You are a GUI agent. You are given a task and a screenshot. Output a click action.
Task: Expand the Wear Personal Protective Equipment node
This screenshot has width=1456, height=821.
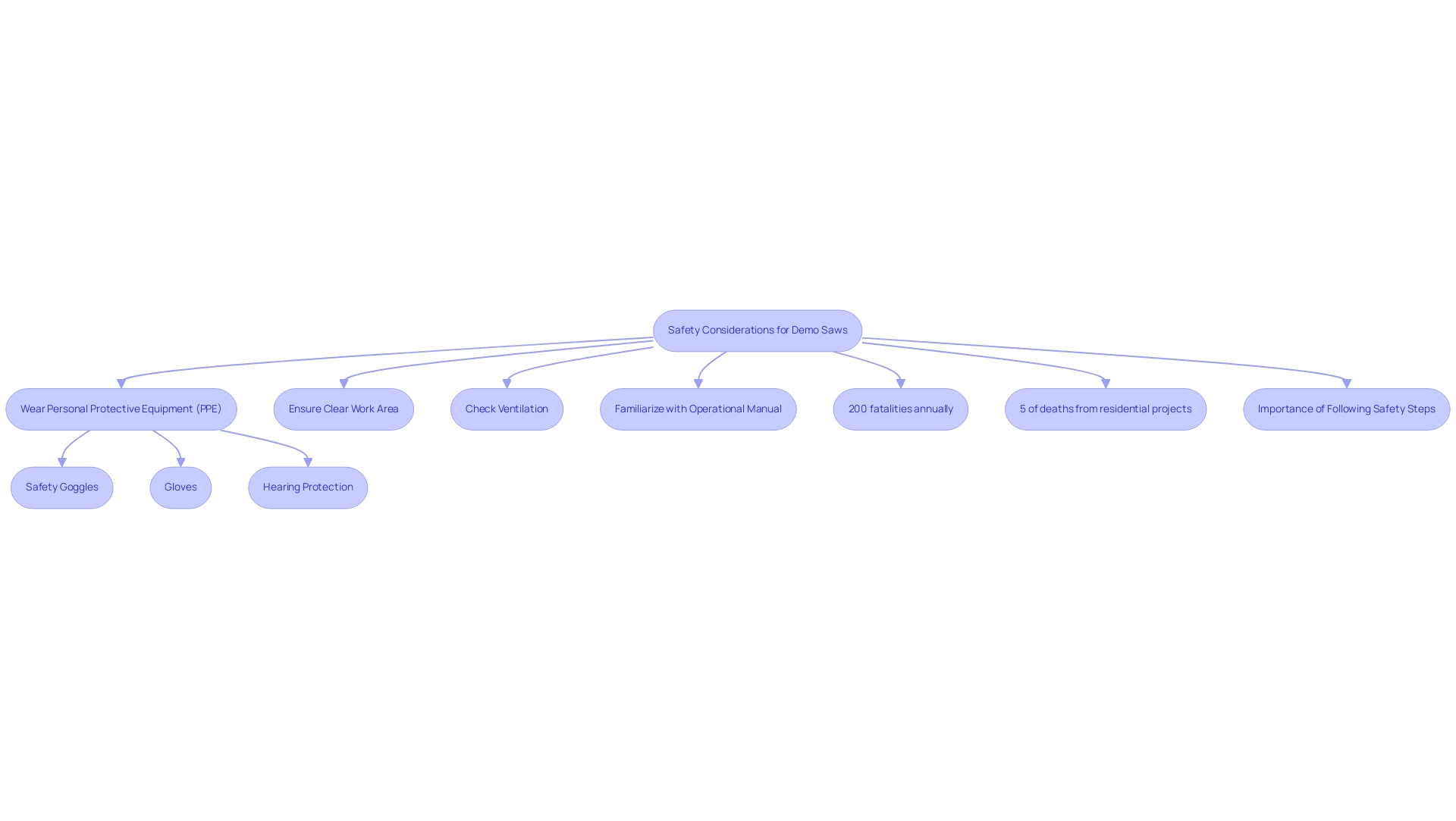[120, 408]
